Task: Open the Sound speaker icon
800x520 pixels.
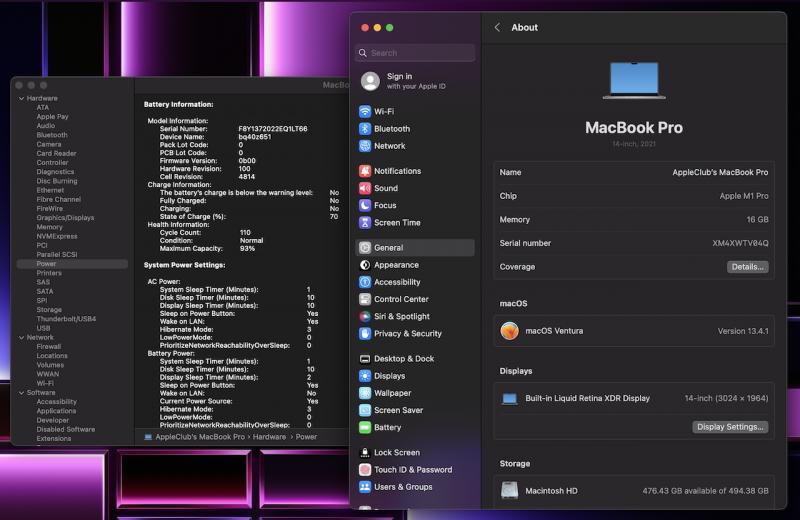Action: click(365, 188)
